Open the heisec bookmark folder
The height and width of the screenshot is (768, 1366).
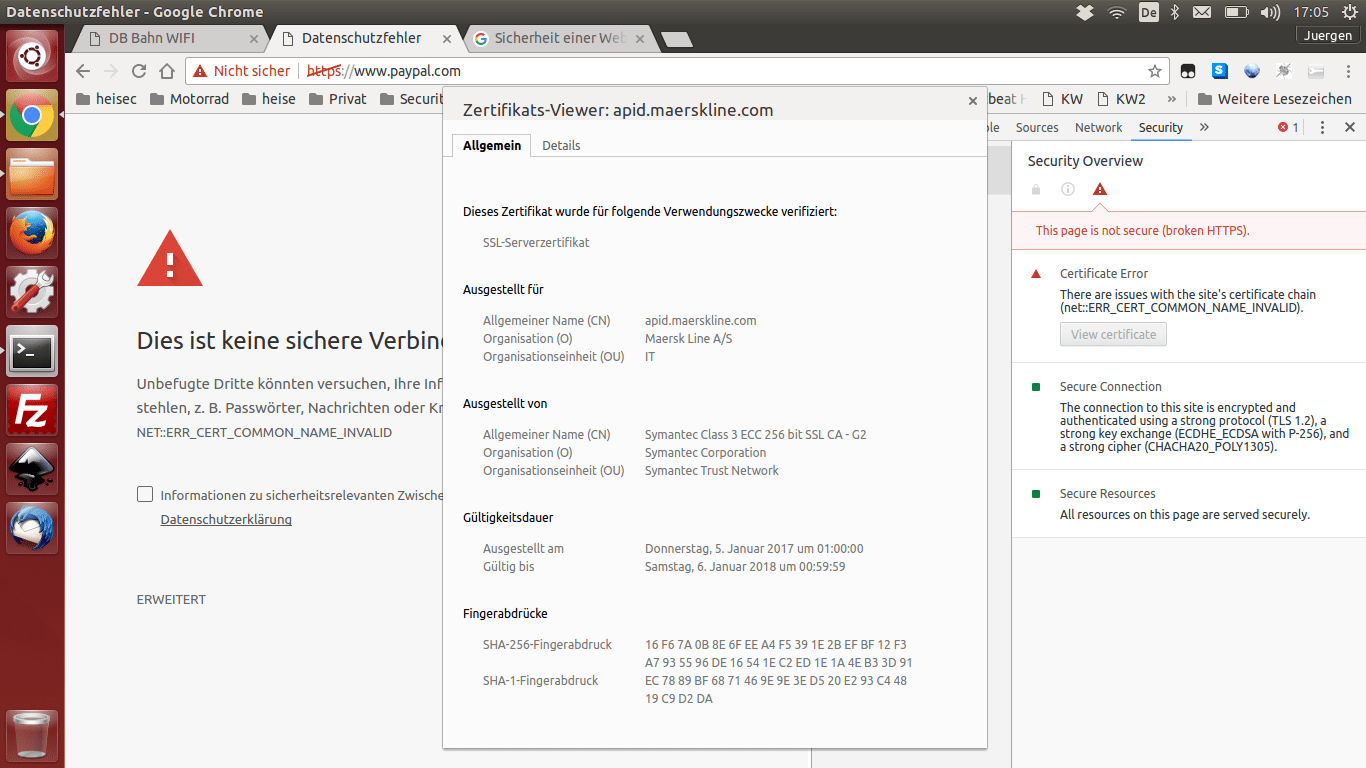click(106, 99)
